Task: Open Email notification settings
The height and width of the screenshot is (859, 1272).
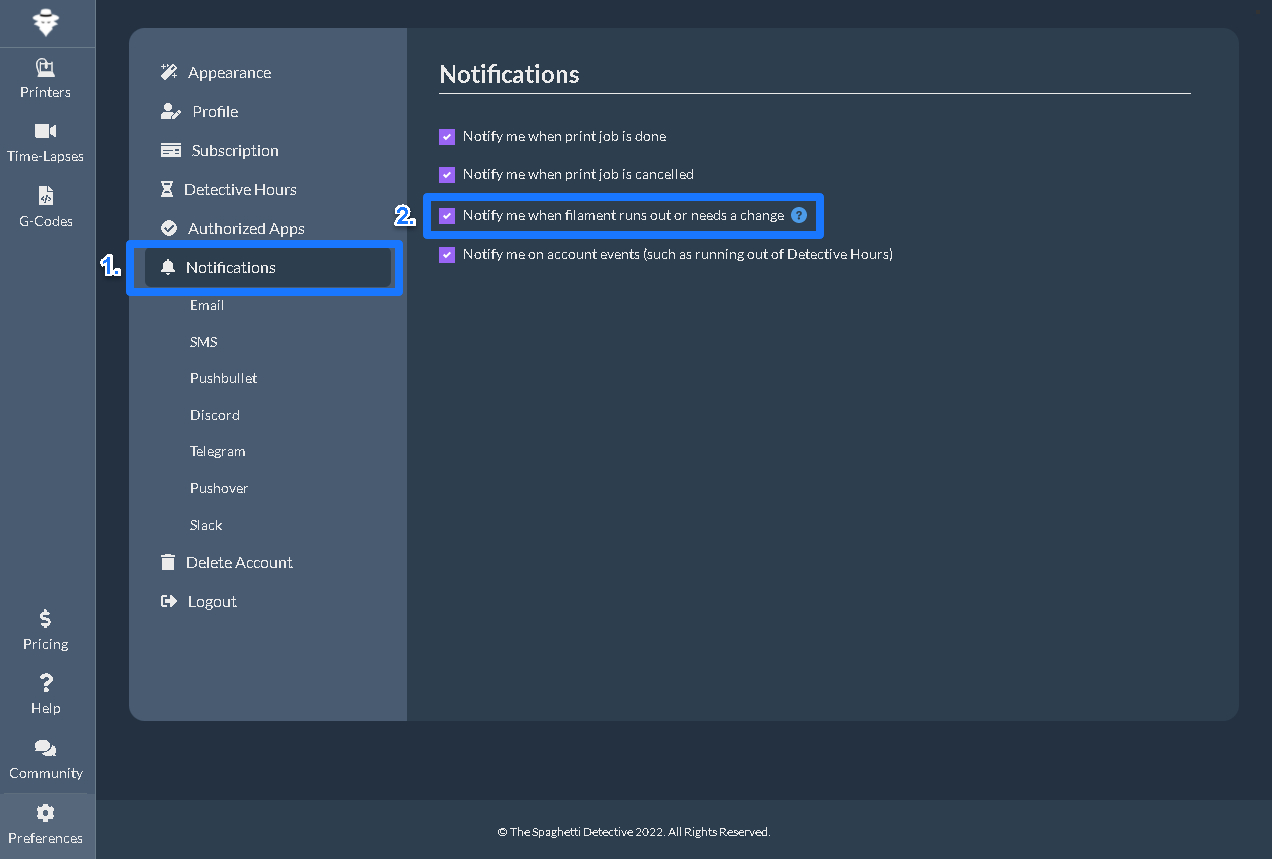Action: pyautogui.click(x=207, y=305)
